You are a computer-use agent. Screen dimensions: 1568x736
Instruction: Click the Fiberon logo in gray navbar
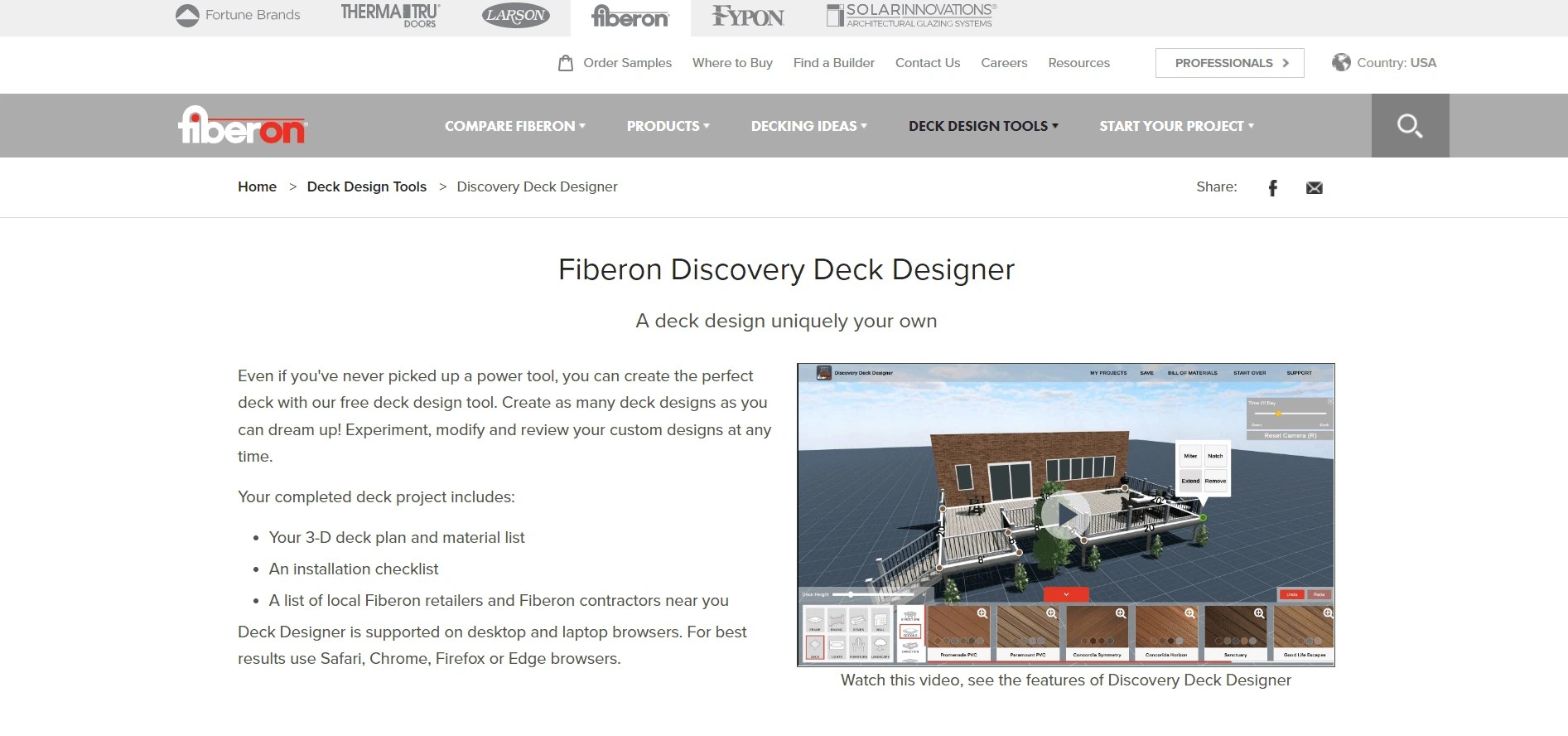pyautogui.click(x=243, y=125)
